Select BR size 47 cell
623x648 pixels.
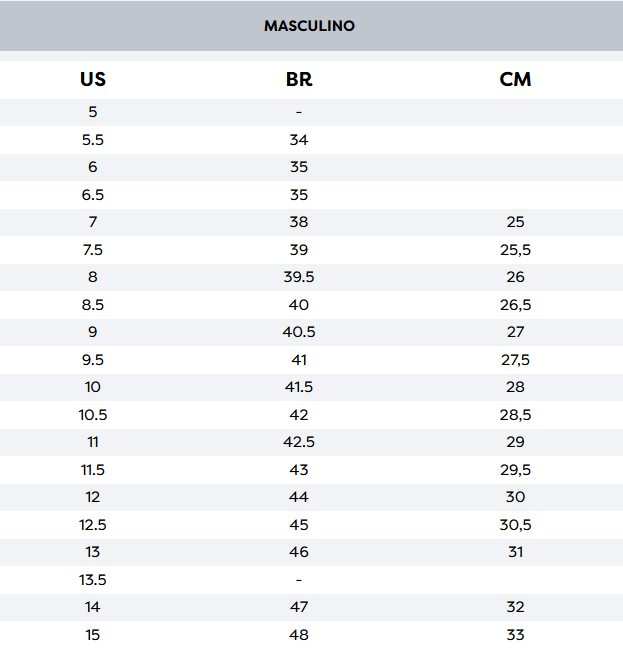(299, 607)
